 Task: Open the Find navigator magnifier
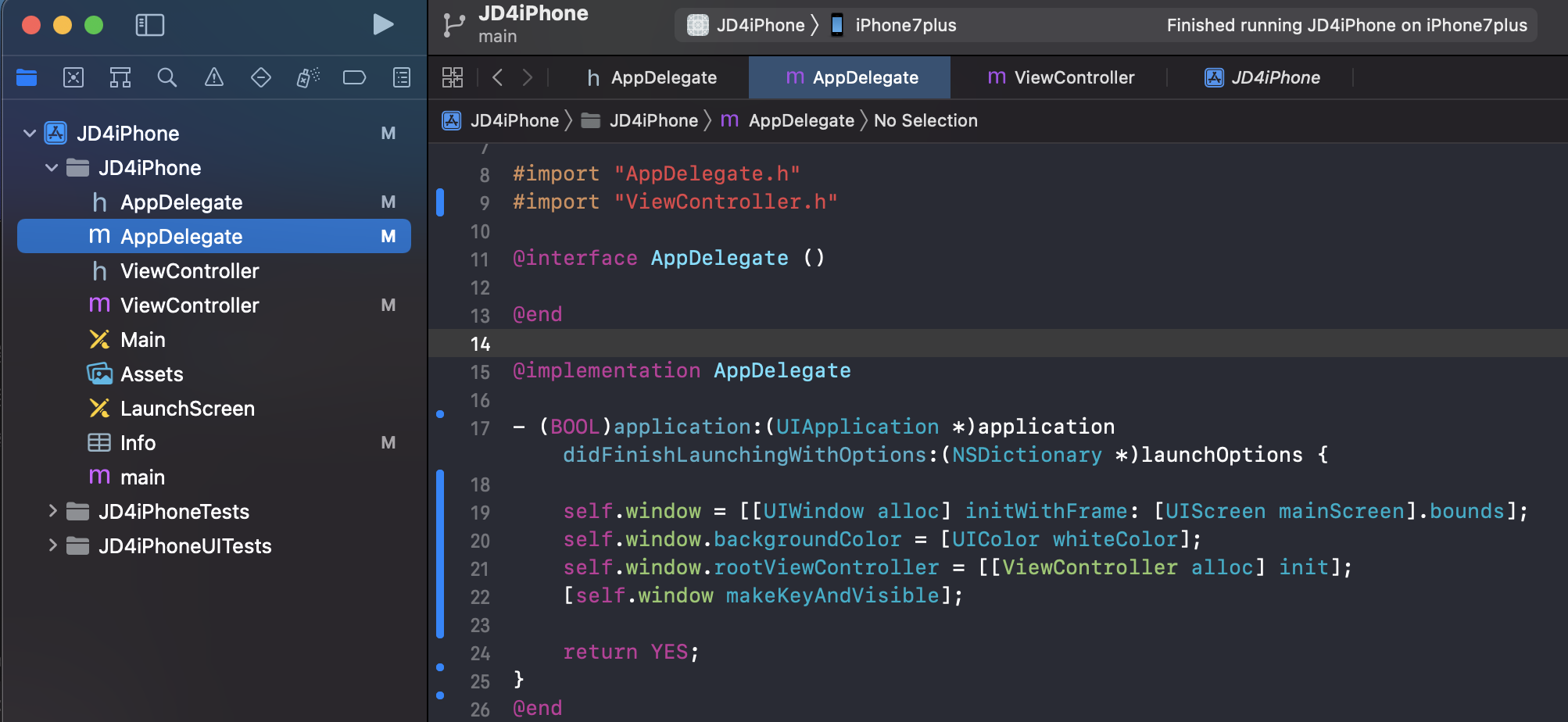(x=167, y=77)
